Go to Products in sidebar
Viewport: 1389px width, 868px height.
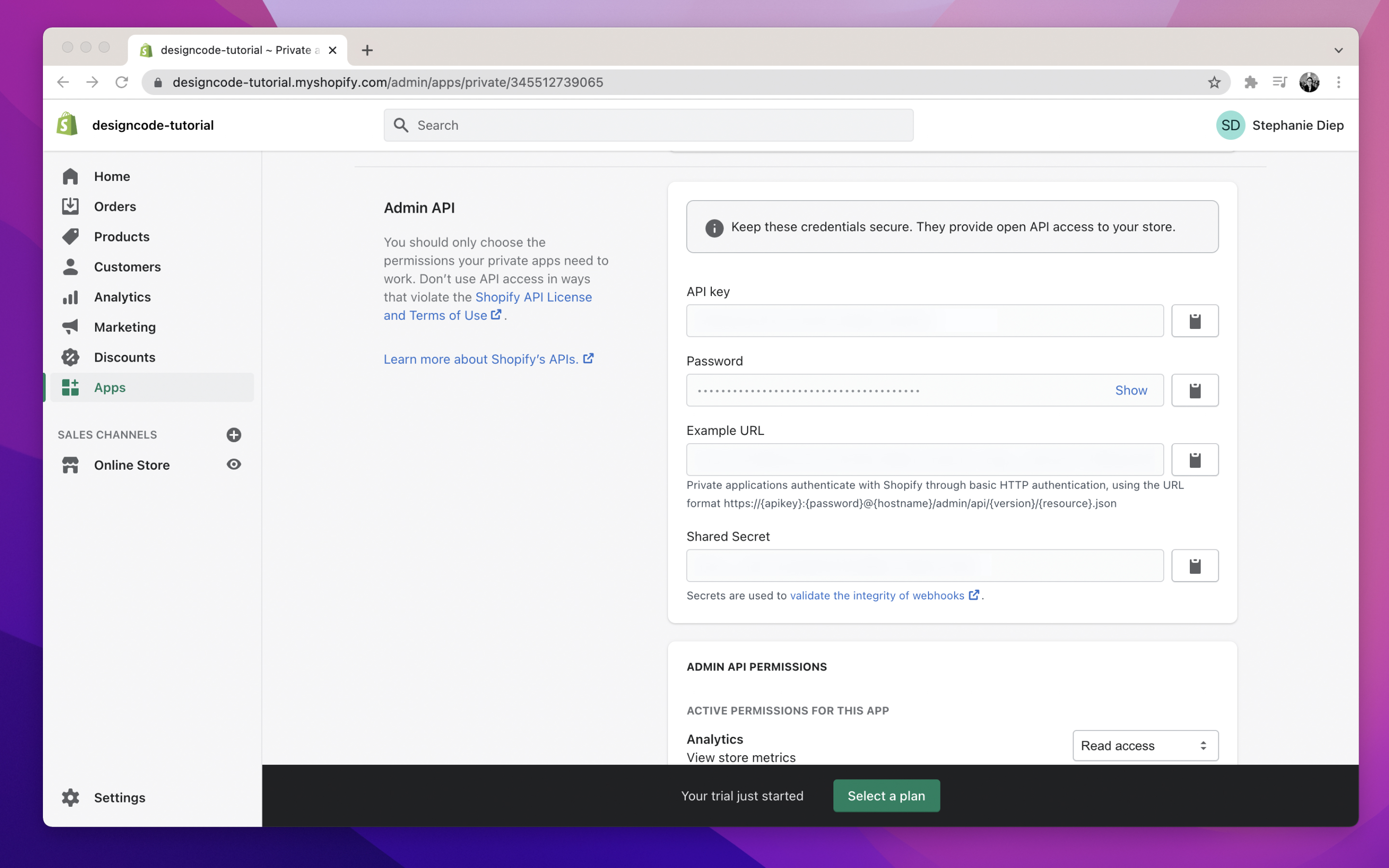click(122, 236)
